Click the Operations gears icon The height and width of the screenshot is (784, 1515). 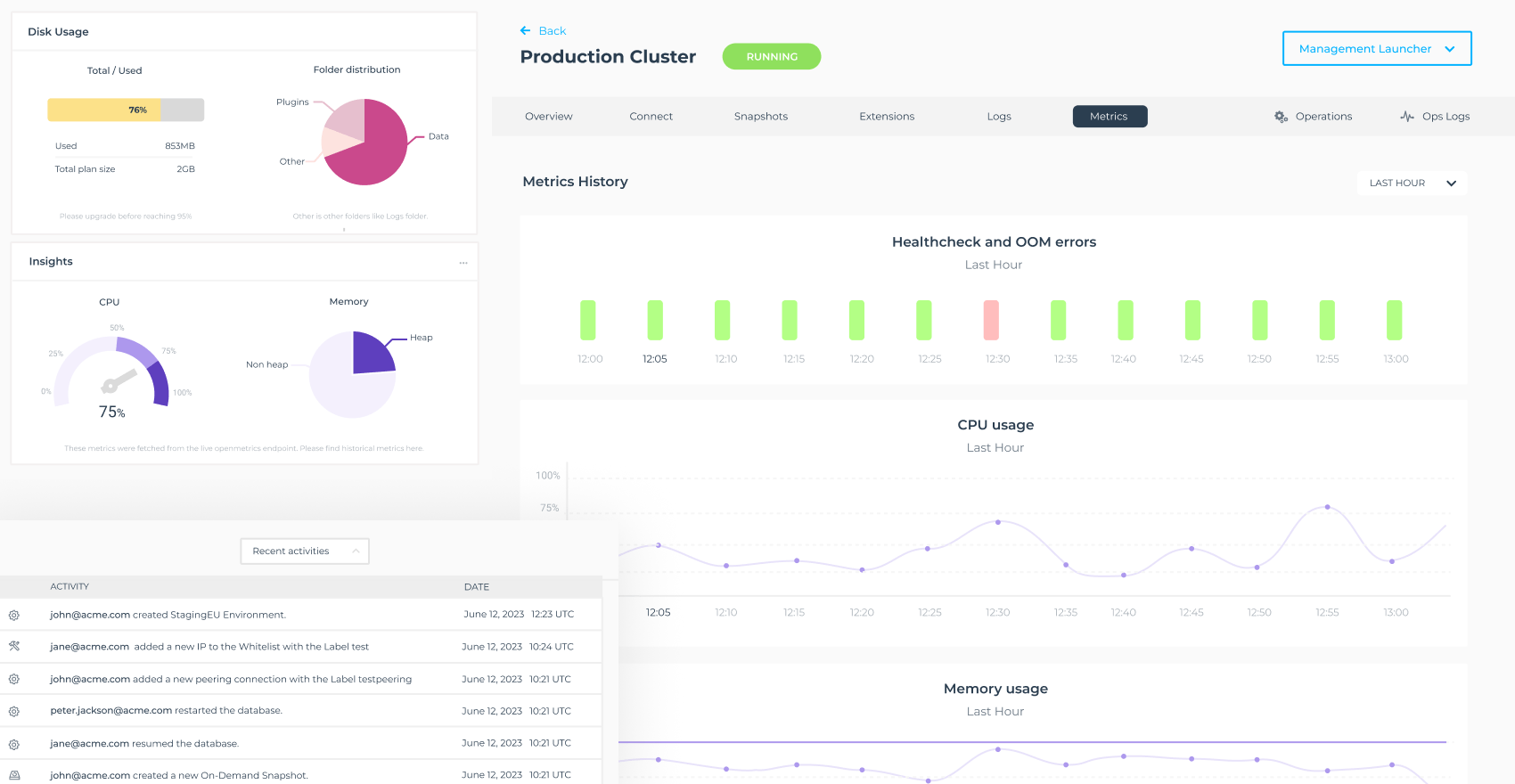[x=1281, y=117]
